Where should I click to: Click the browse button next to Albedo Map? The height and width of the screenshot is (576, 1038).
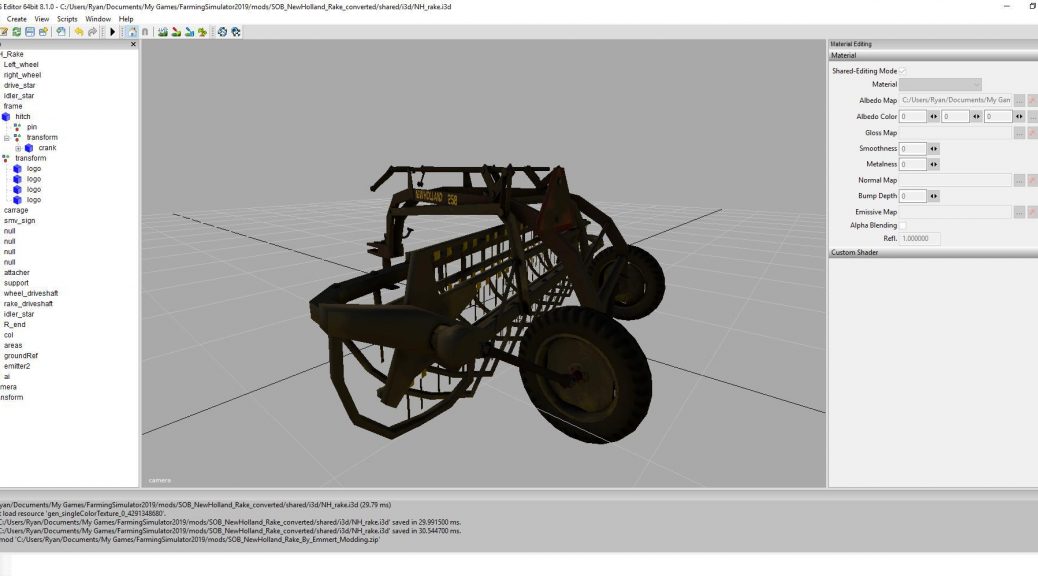point(1018,101)
